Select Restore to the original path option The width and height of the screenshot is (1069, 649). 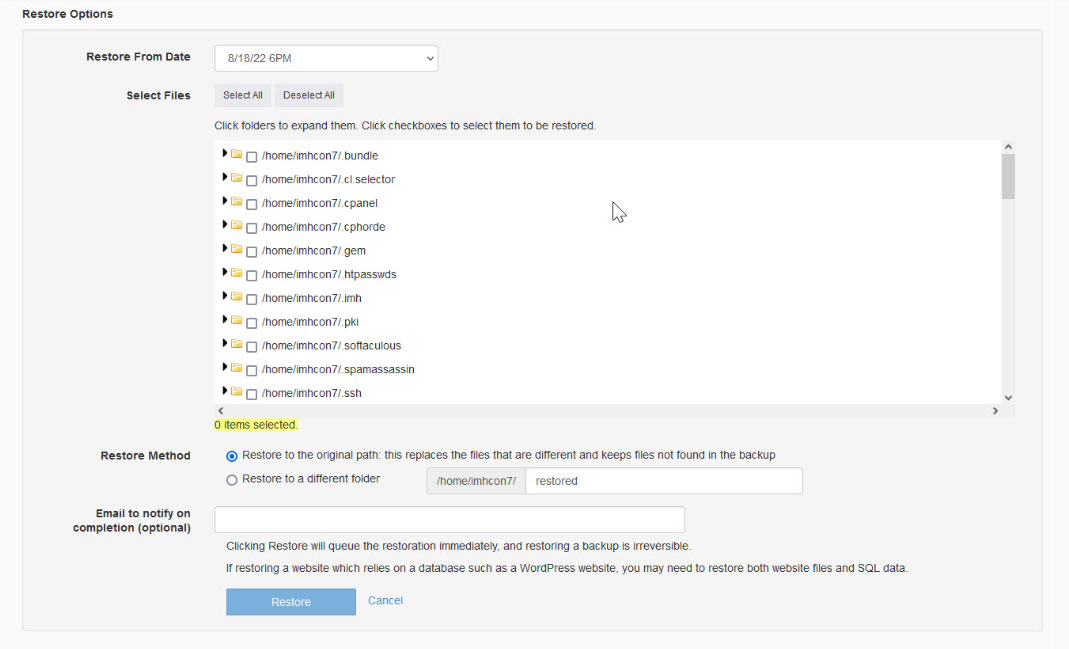[232, 456]
